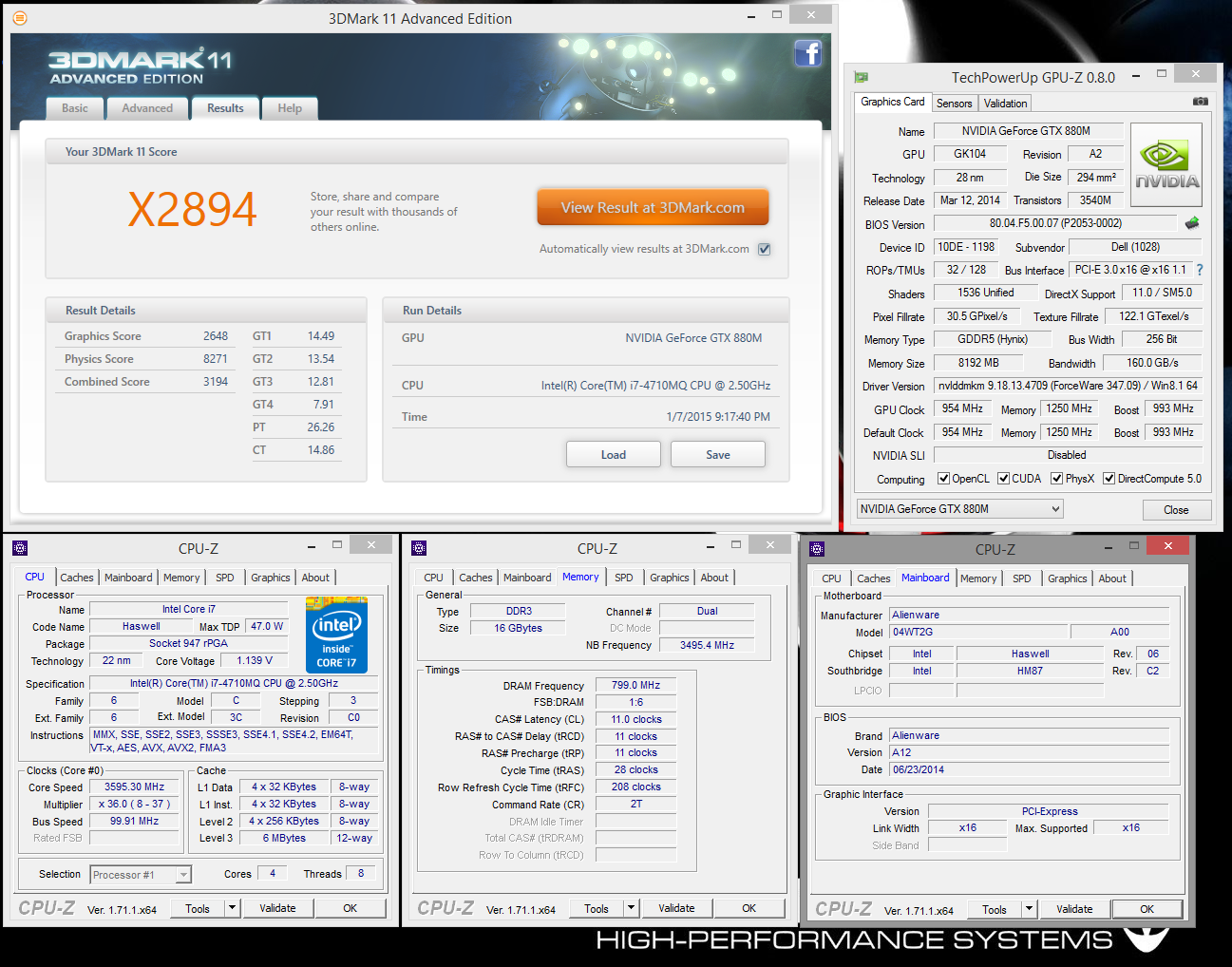Click the motherboard Model field 04WT2G
This screenshot has height=967, width=1232.
(976, 632)
